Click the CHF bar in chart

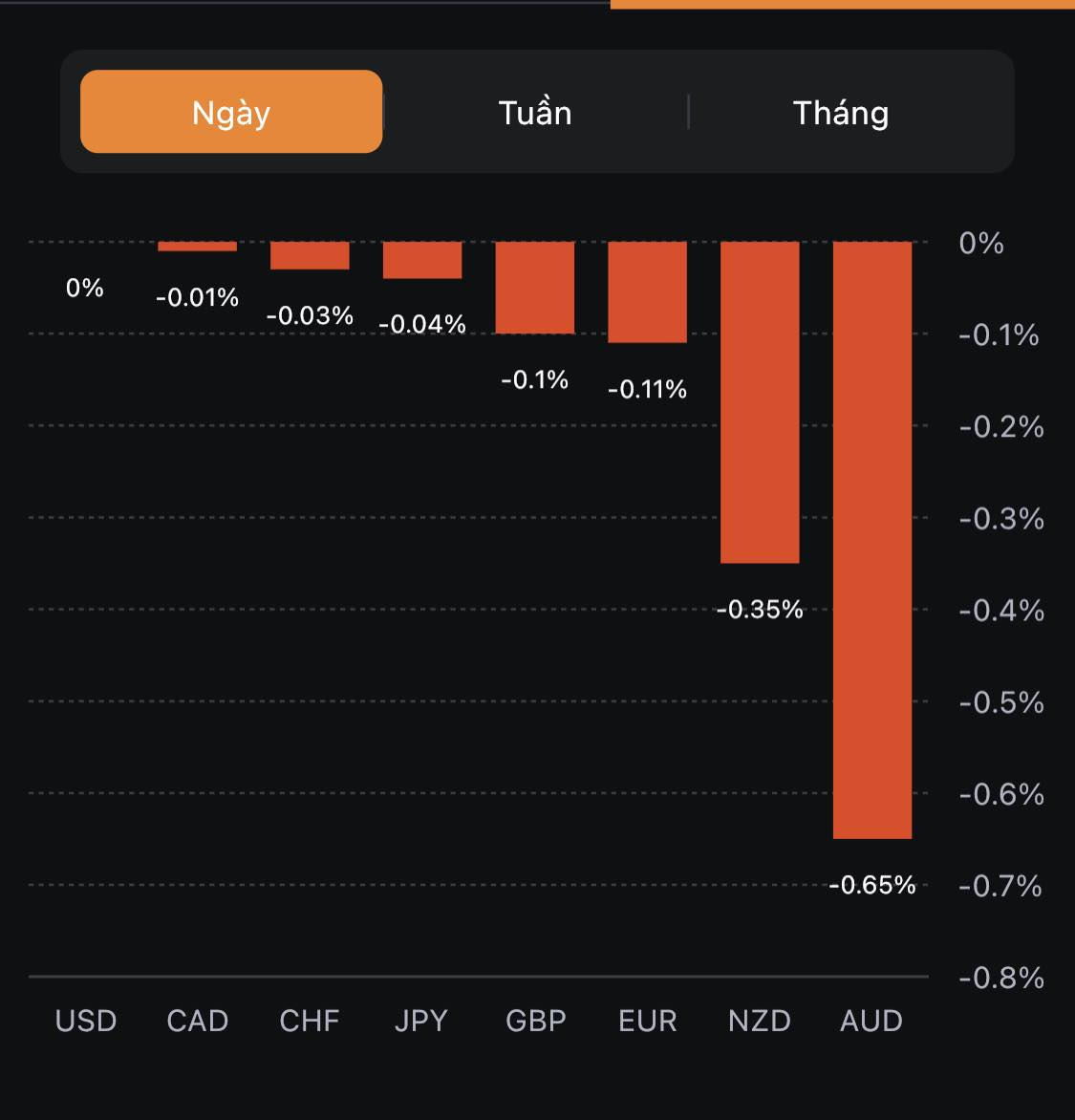coord(310,255)
